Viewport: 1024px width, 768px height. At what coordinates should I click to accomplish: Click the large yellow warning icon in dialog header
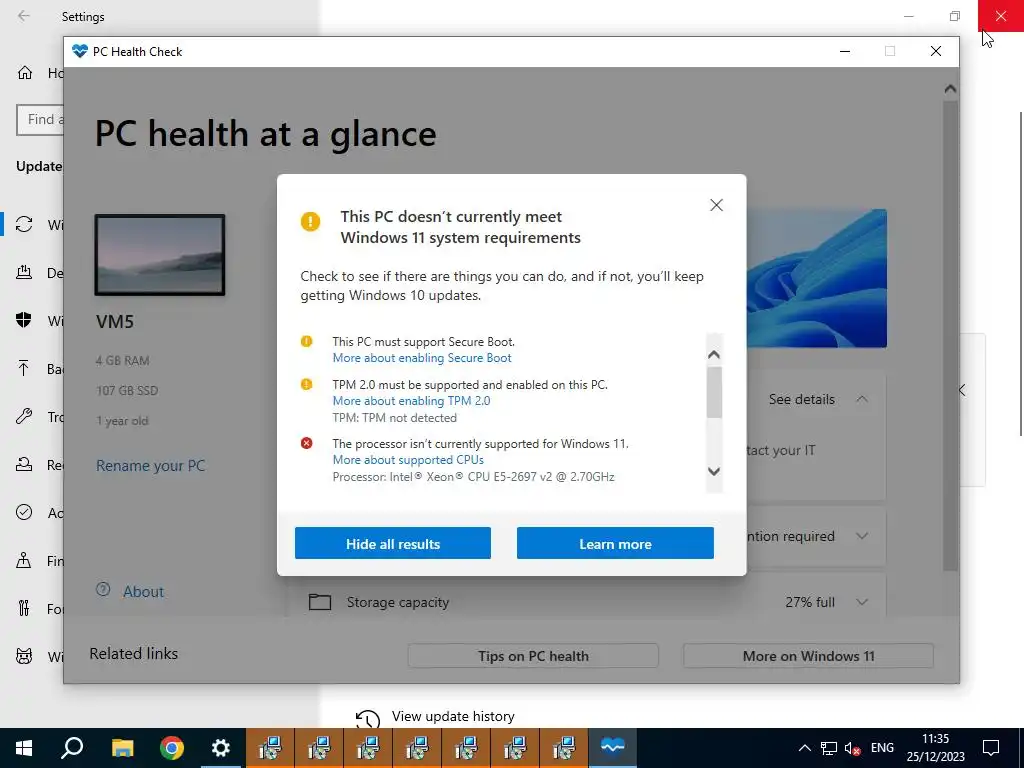(x=310, y=221)
